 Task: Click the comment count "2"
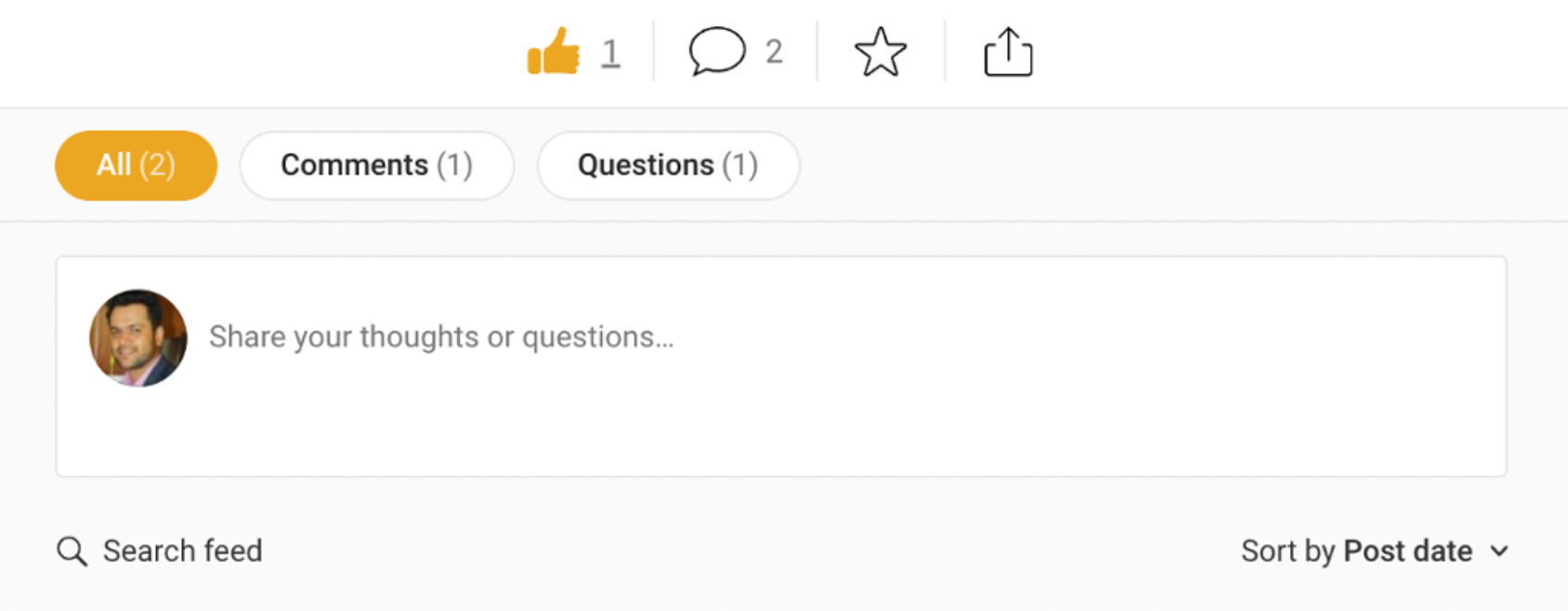point(774,52)
